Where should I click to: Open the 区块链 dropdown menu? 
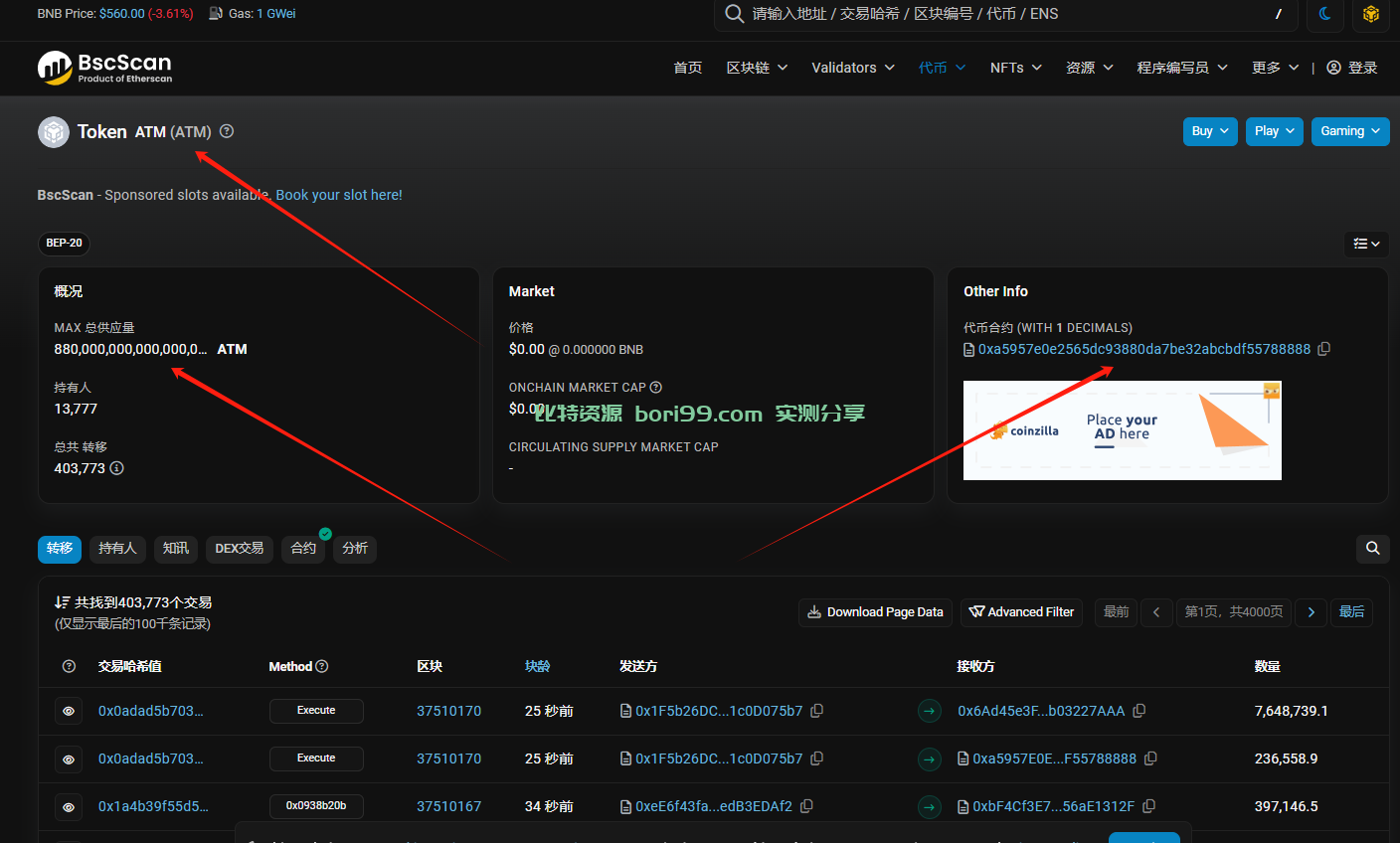pyautogui.click(x=757, y=68)
